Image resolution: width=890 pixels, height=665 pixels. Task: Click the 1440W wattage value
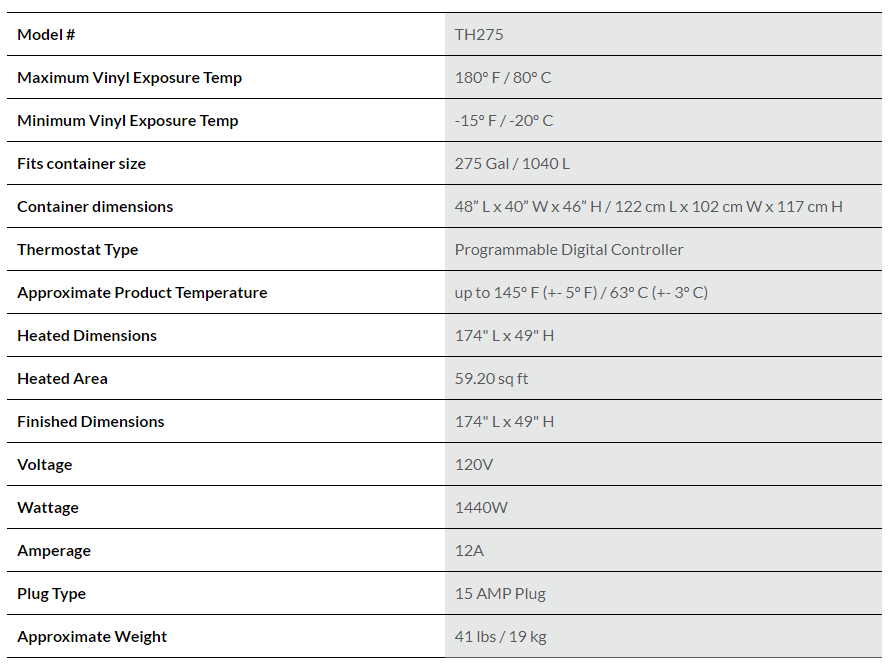click(x=481, y=508)
